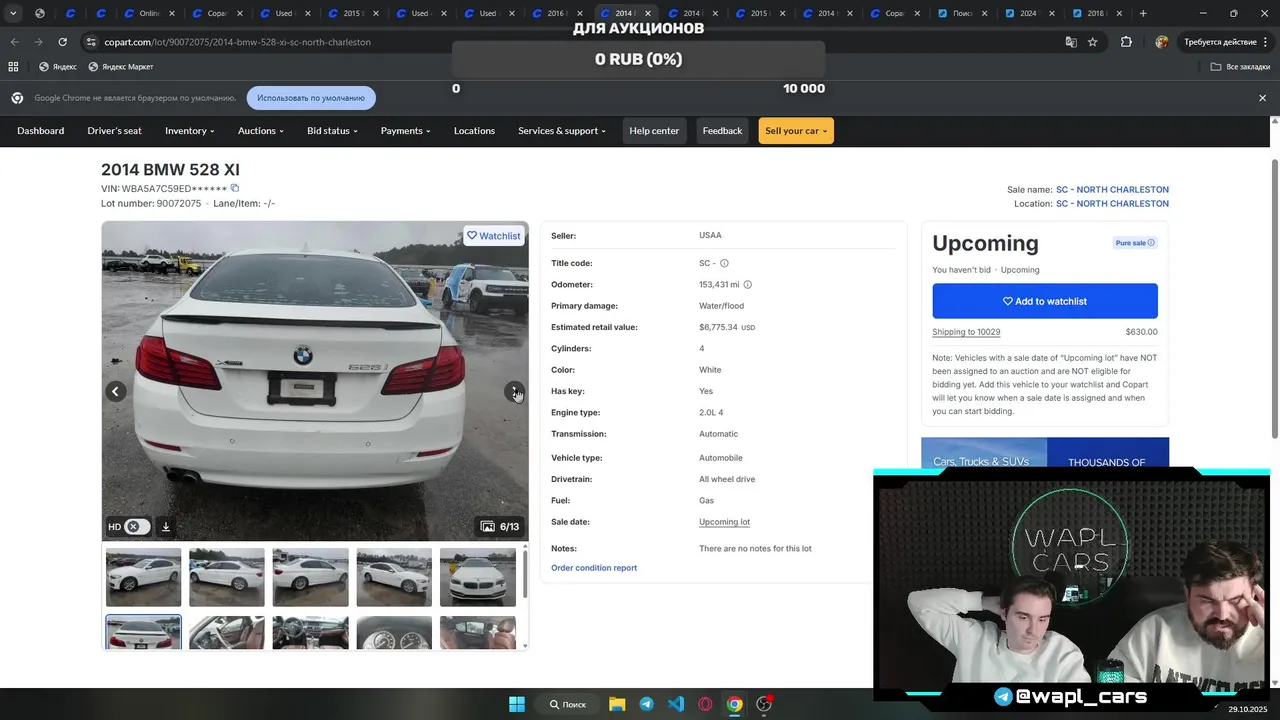This screenshot has height=720, width=1280.
Task: Open the Все закладки bookmarks folder
Action: (1240, 67)
